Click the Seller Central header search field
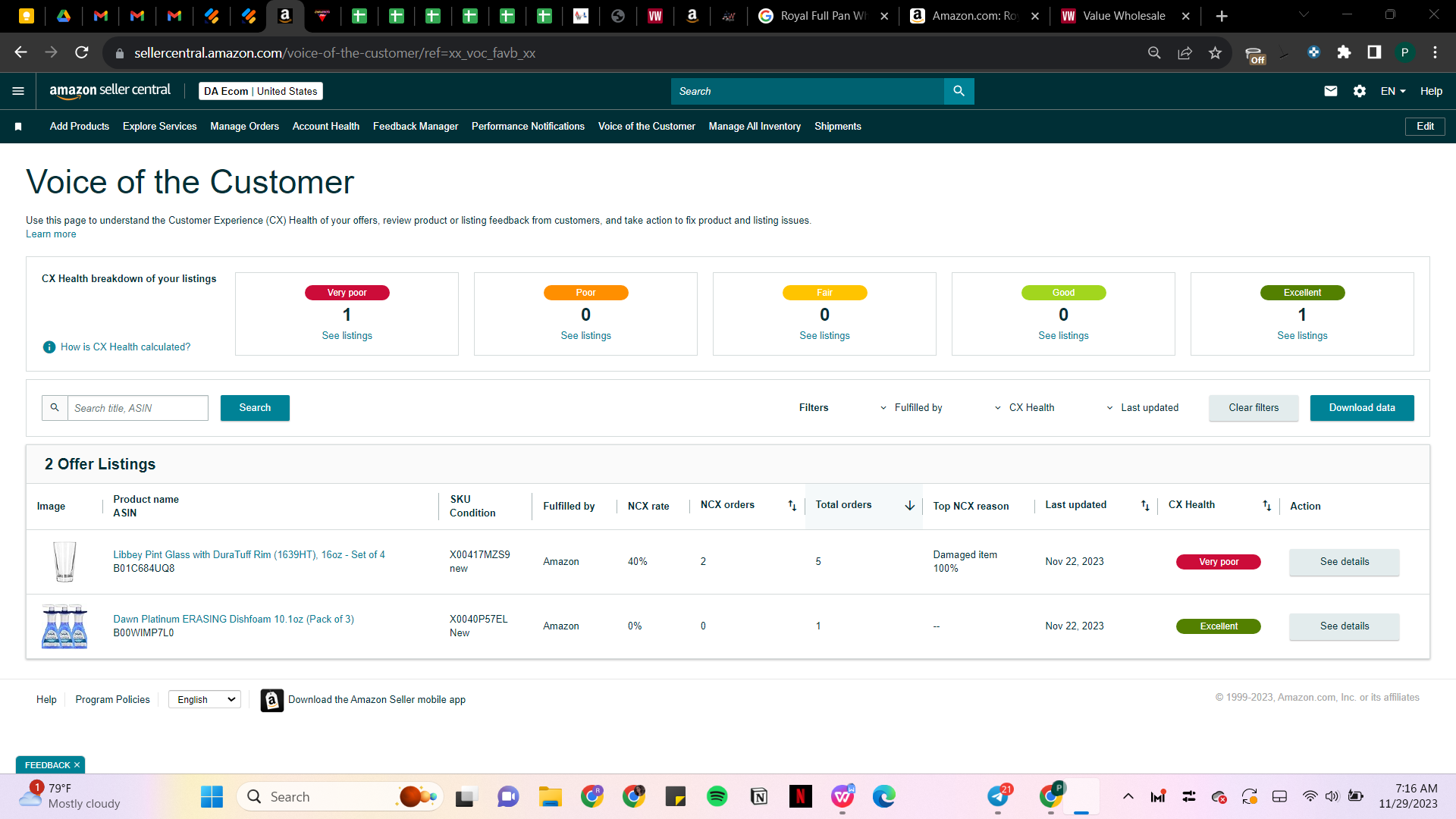This screenshot has width=1456, height=819. click(x=808, y=91)
